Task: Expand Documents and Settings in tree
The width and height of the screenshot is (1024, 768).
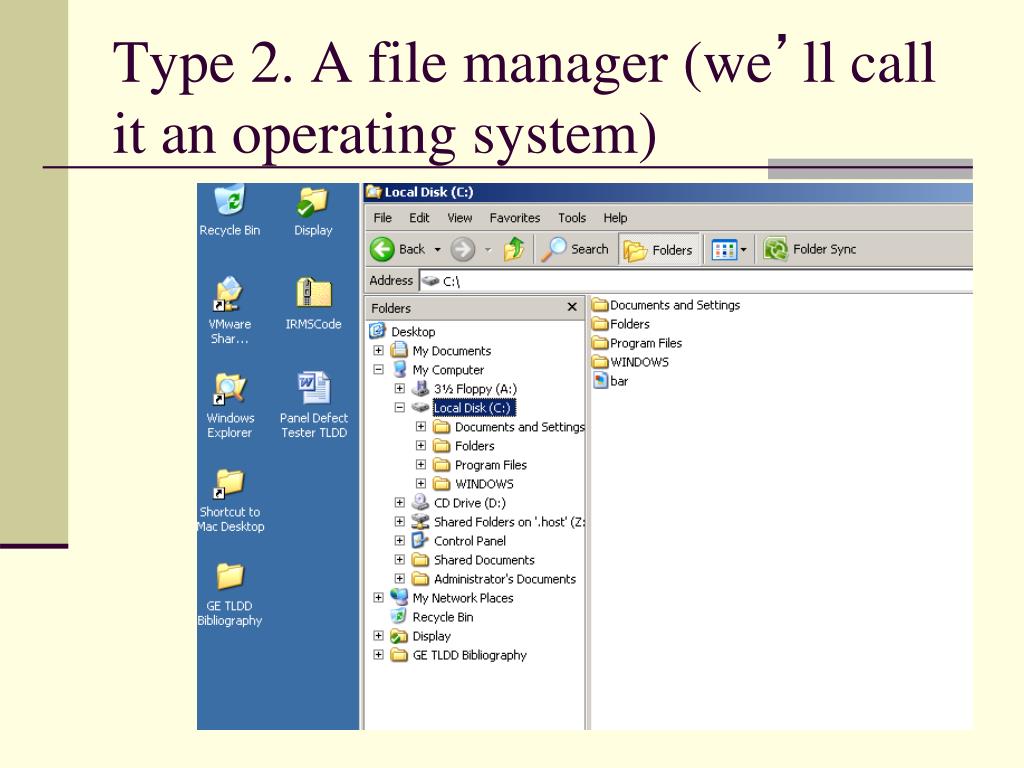Action: tap(421, 426)
